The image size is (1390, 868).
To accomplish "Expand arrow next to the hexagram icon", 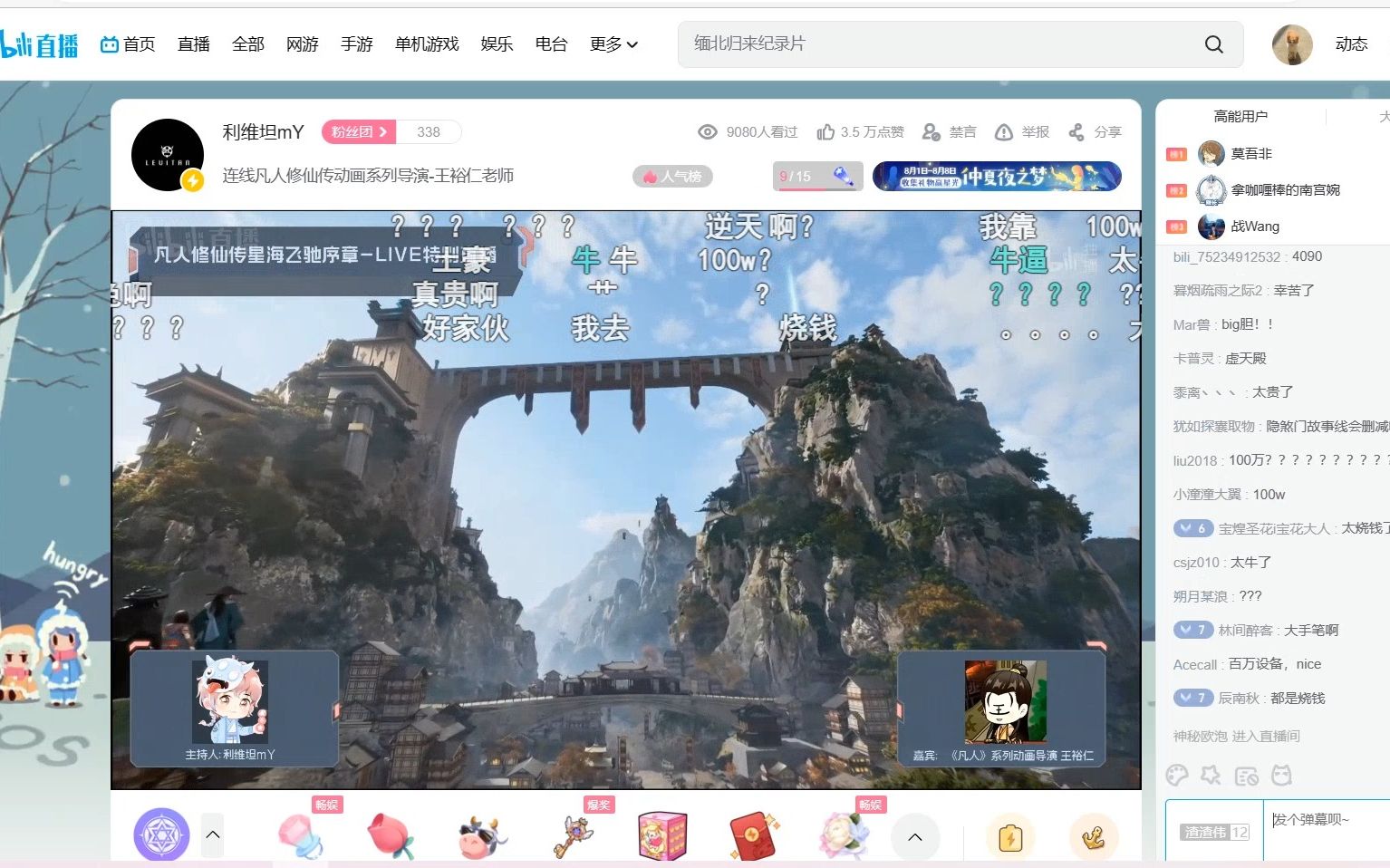I will click(213, 835).
